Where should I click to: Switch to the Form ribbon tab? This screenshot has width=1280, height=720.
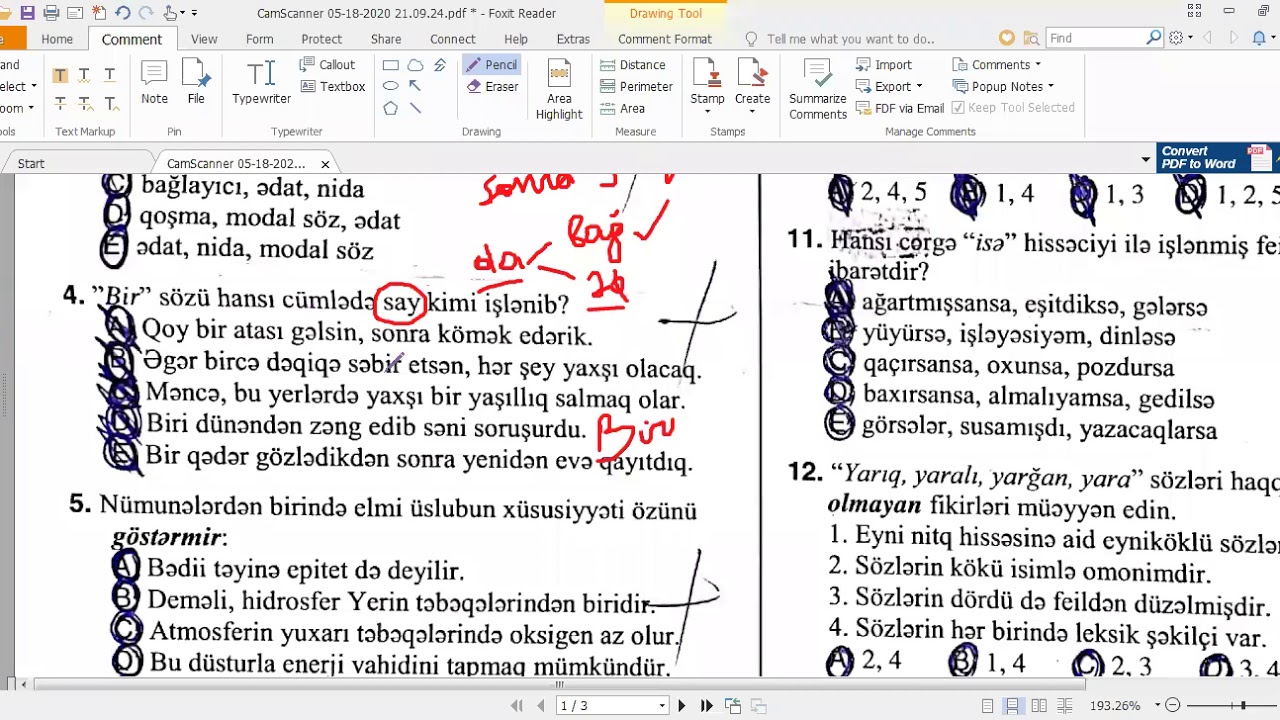pyautogui.click(x=259, y=39)
